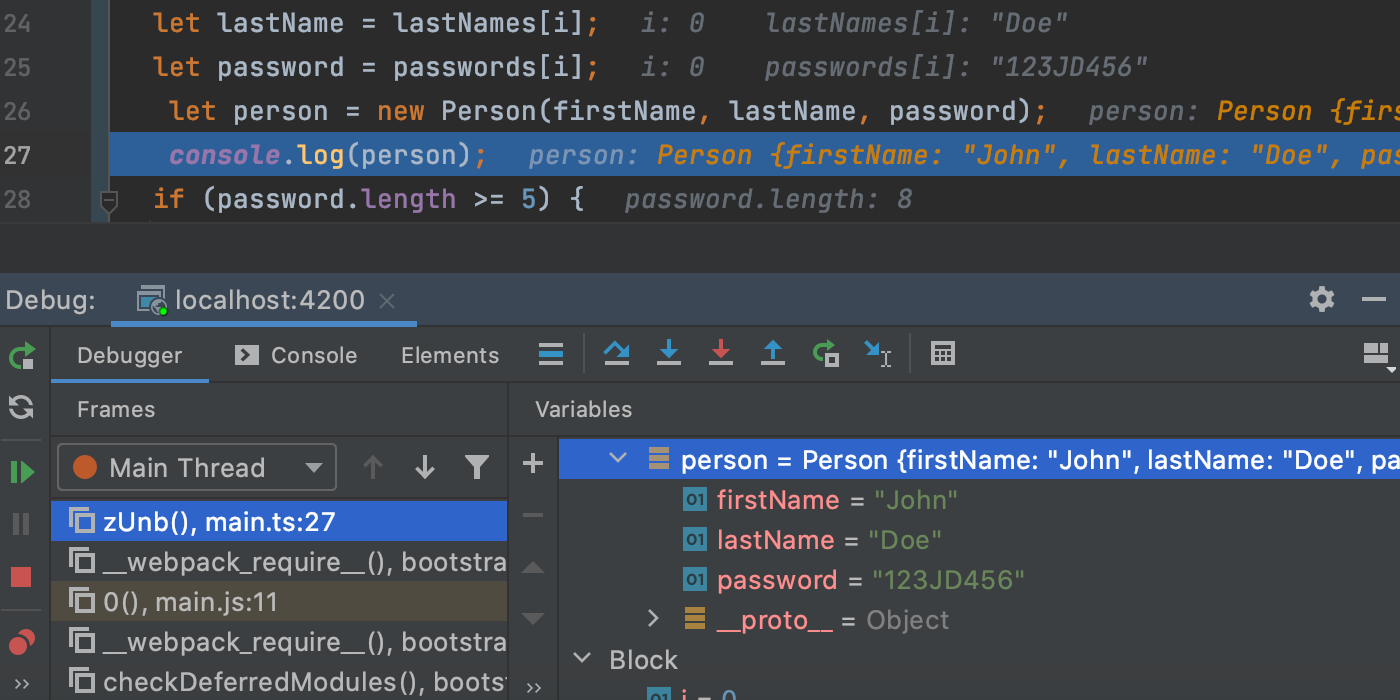Click the Step Over debugger icon
The image size is (1400, 700).
click(x=616, y=354)
